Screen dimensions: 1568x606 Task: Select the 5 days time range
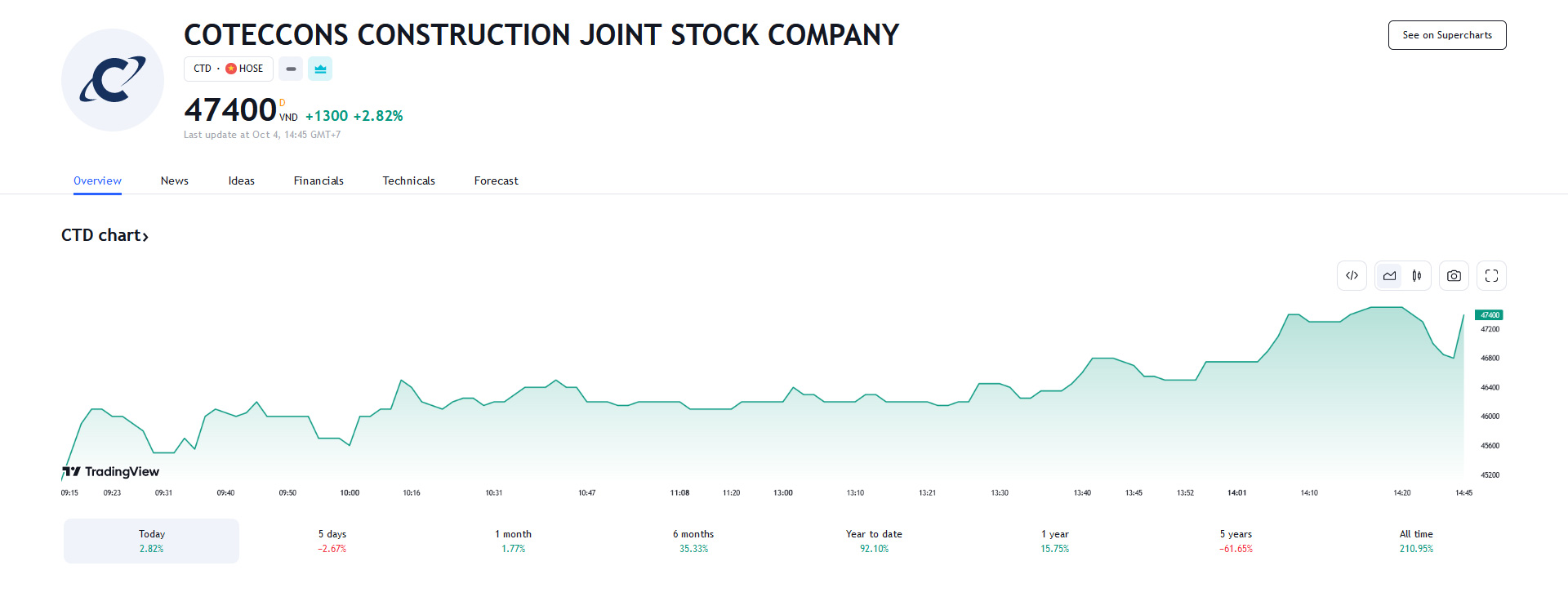[x=332, y=541]
